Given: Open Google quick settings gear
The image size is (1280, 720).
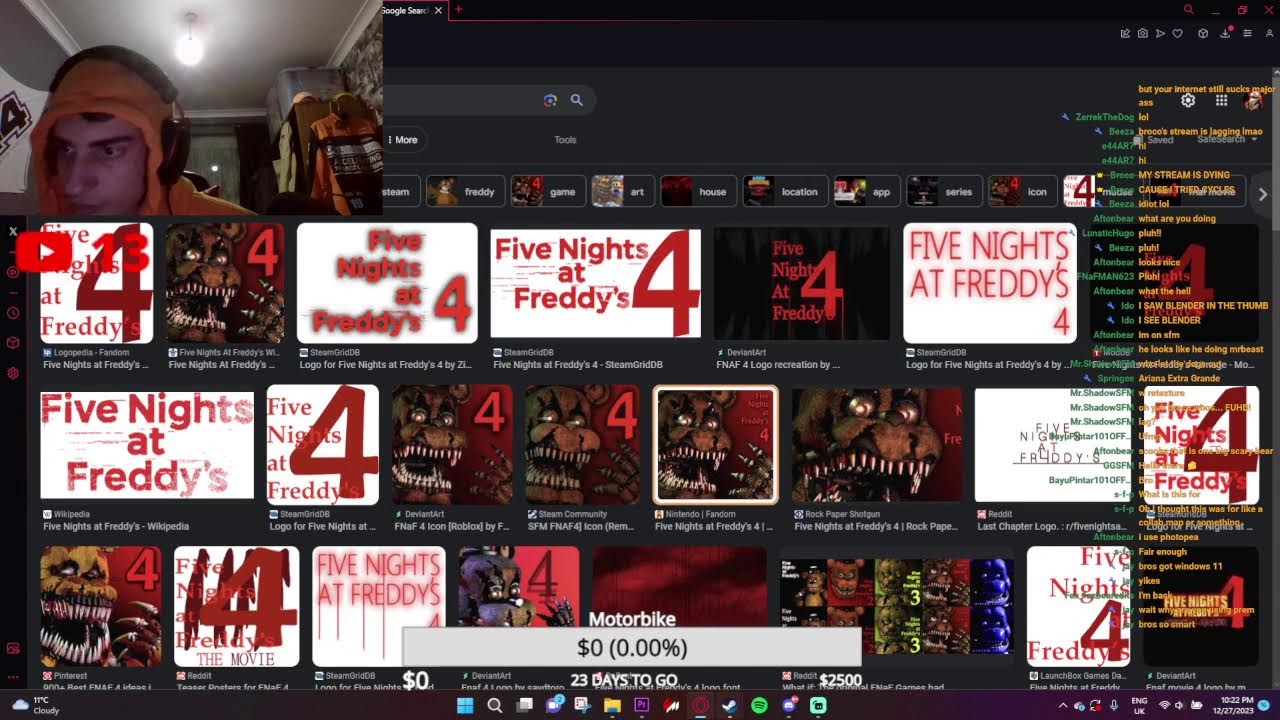Looking at the screenshot, I should (1188, 100).
